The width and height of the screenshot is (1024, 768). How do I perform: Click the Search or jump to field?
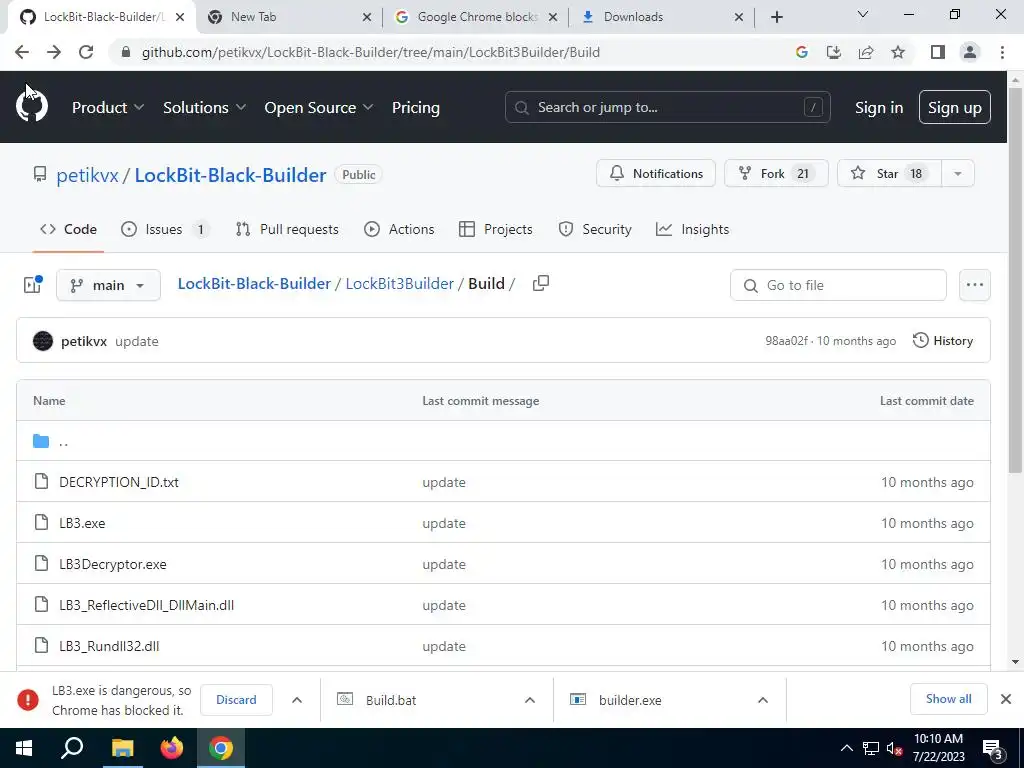click(667, 107)
